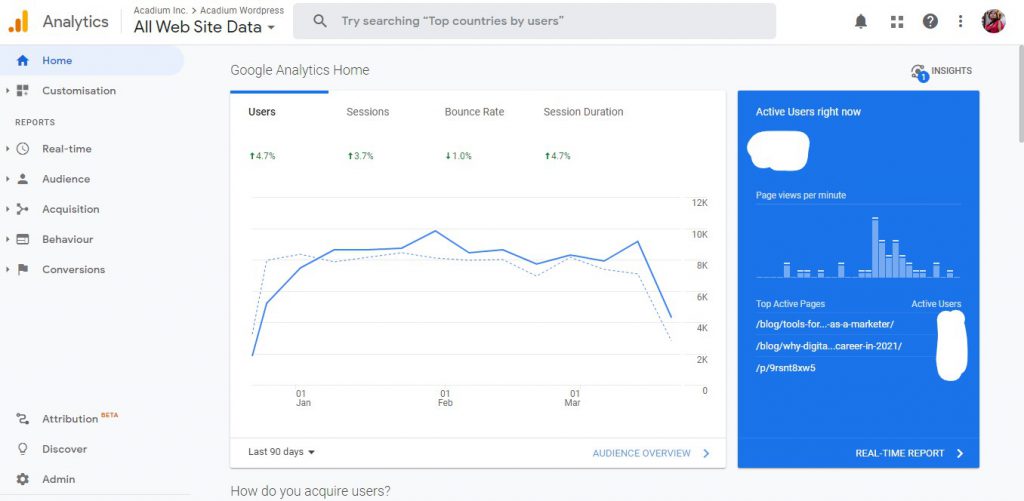This screenshot has width=1024, height=501.
Task: Open the Google apps grid icon
Action: pyautogui.click(x=897, y=22)
